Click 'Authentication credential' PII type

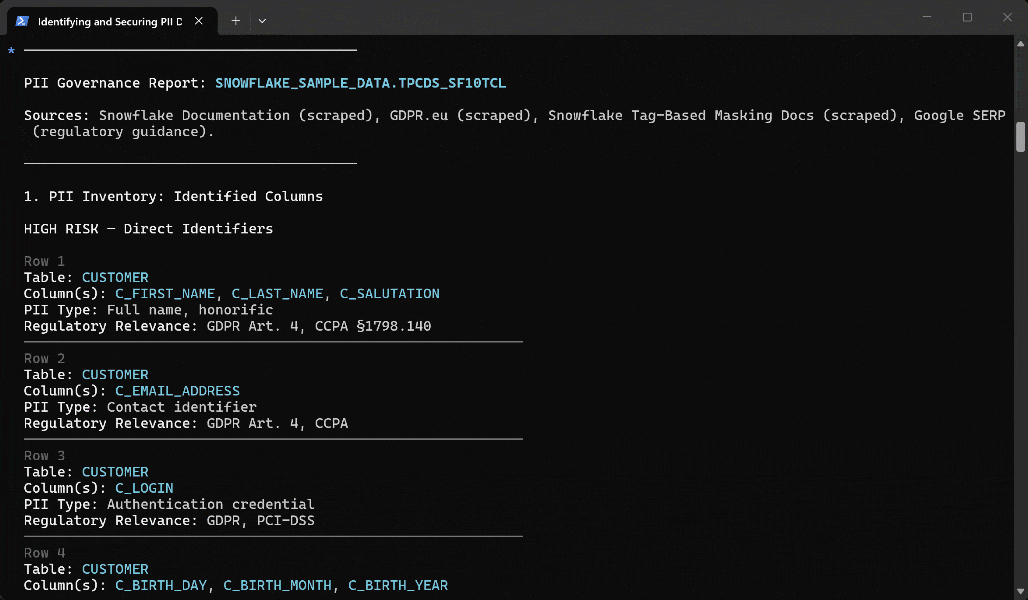(210, 504)
